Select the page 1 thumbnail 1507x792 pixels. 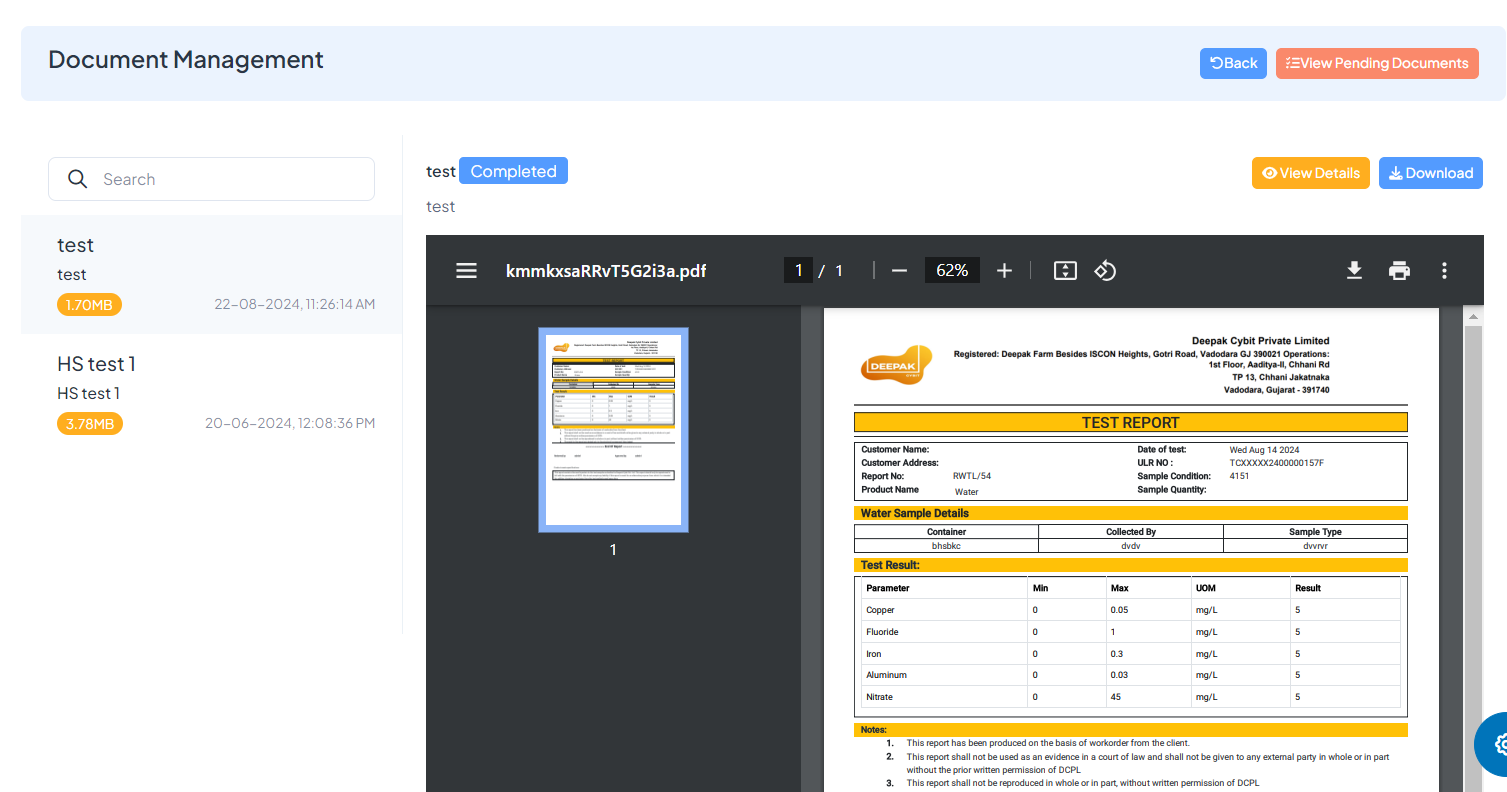click(x=613, y=430)
